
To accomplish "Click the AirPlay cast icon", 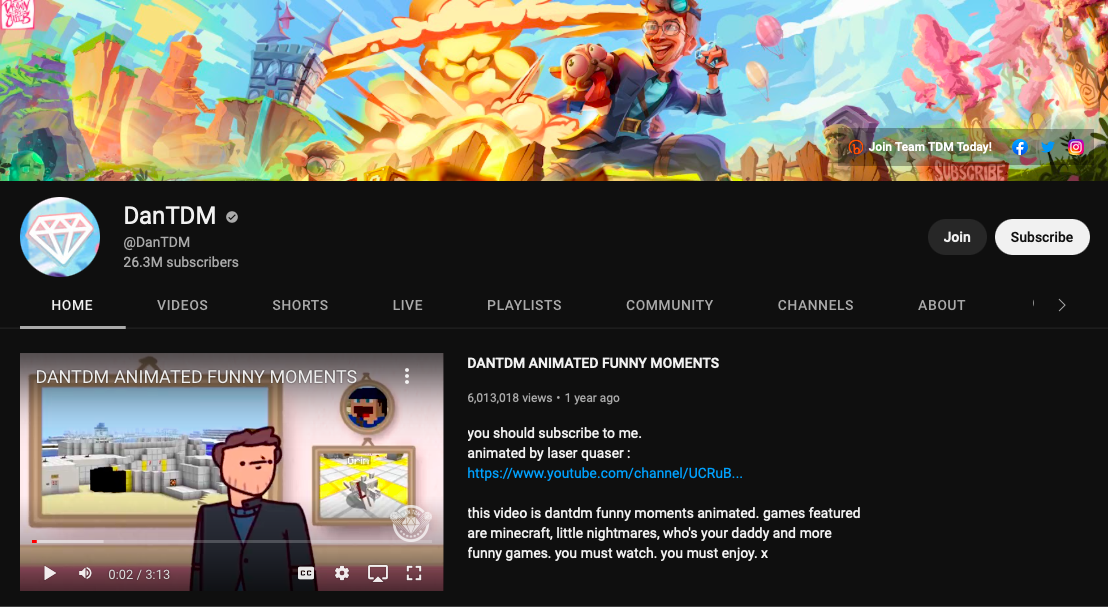I will (378, 573).
